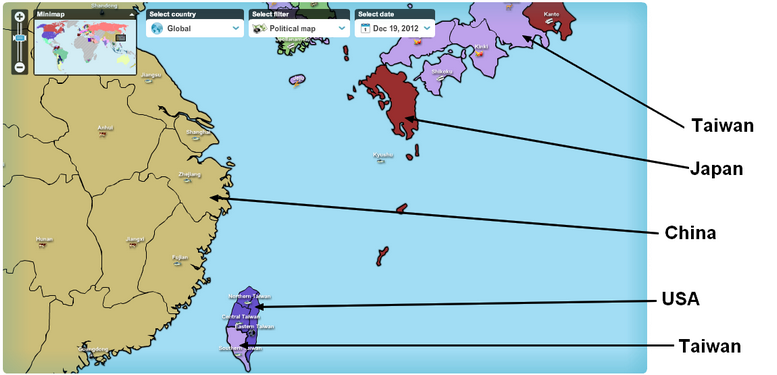The height and width of the screenshot is (375, 777).
Task: Select the Anhui region marker
Action: coord(103,134)
